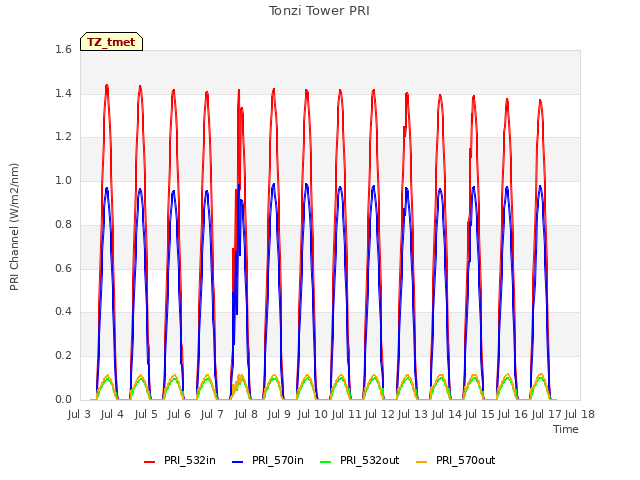
Task: Toggle the PRI_532in legend entry
Action: (x=180, y=461)
